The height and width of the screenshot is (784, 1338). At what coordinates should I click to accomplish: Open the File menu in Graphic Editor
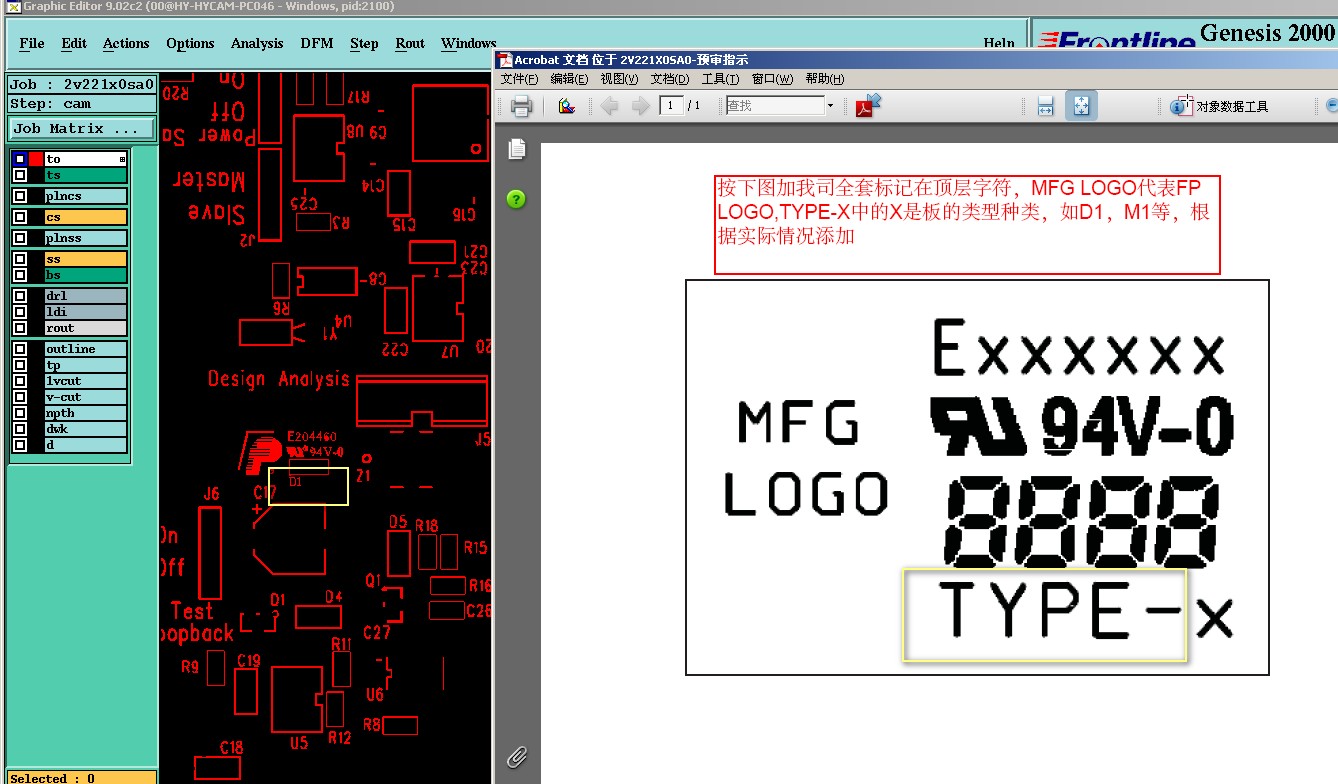click(32, 43)
